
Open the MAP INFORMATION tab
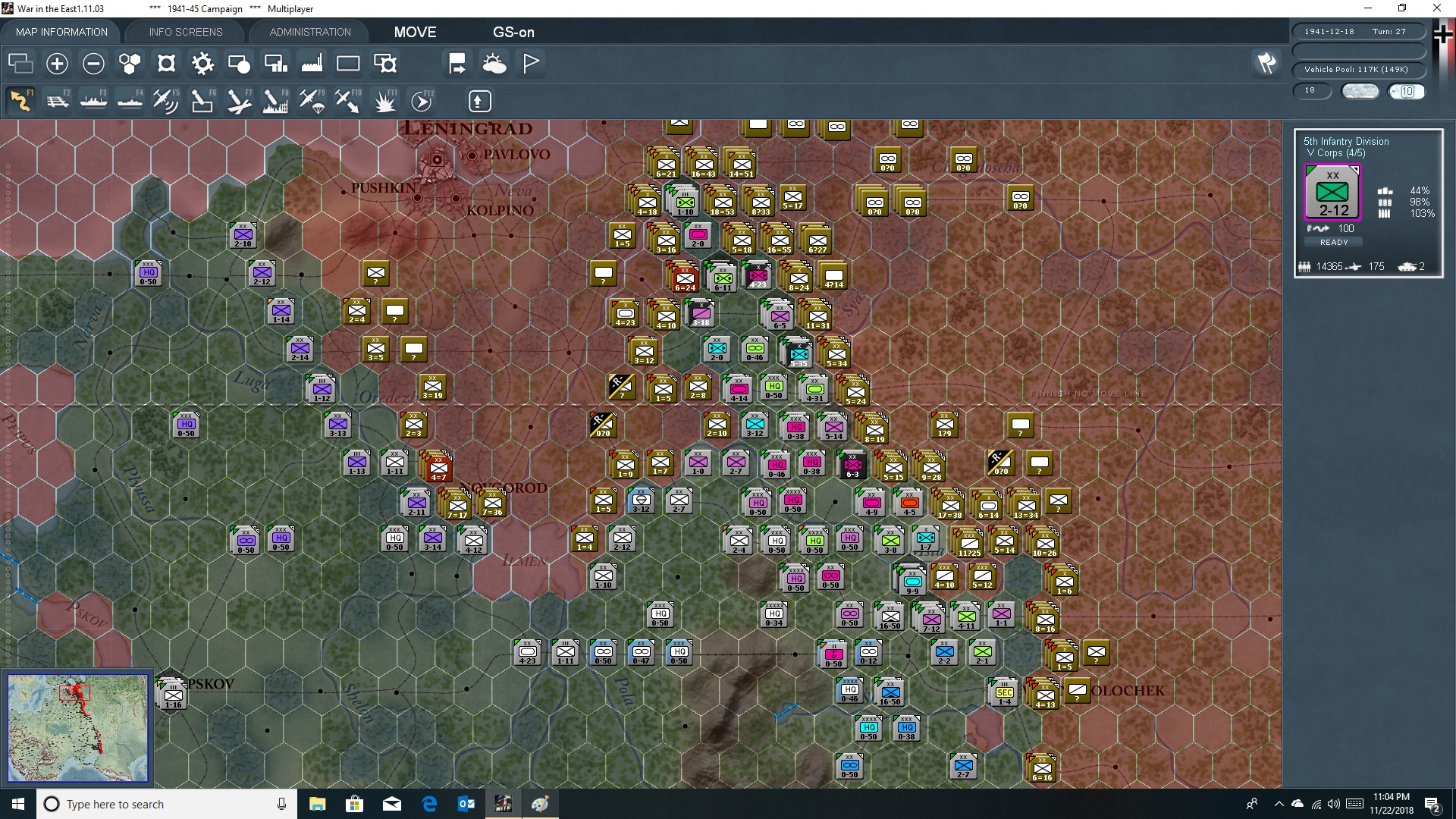point(61,32)
